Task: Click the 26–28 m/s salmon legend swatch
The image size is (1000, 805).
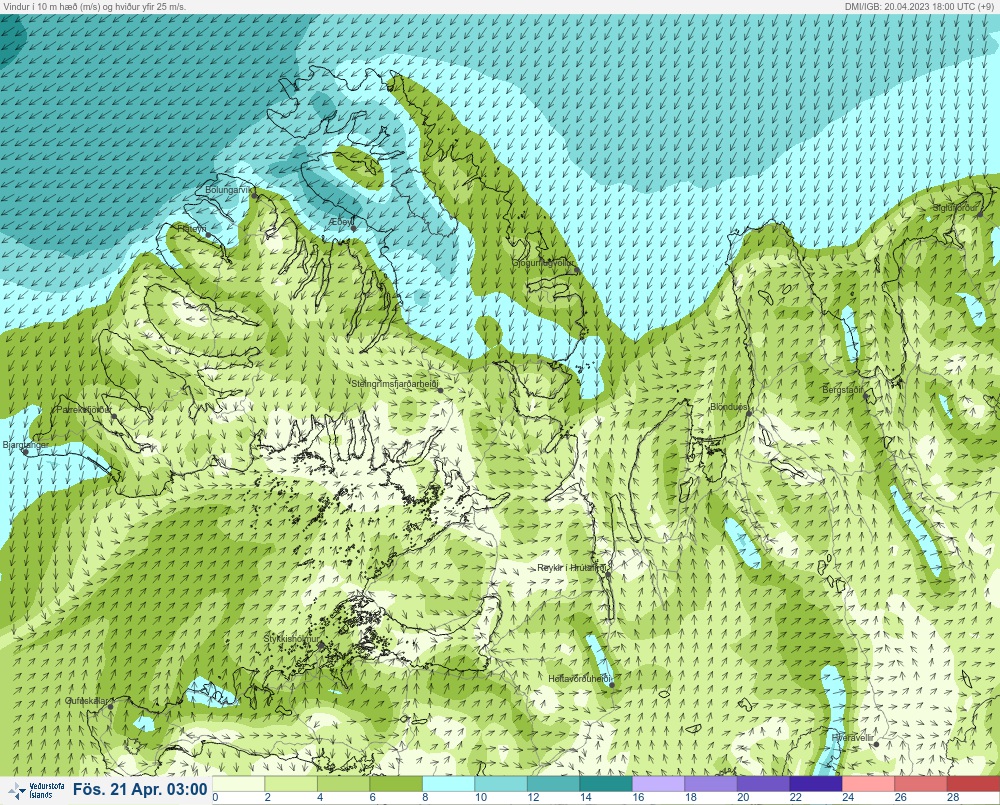Action: [x=922, y=783]
